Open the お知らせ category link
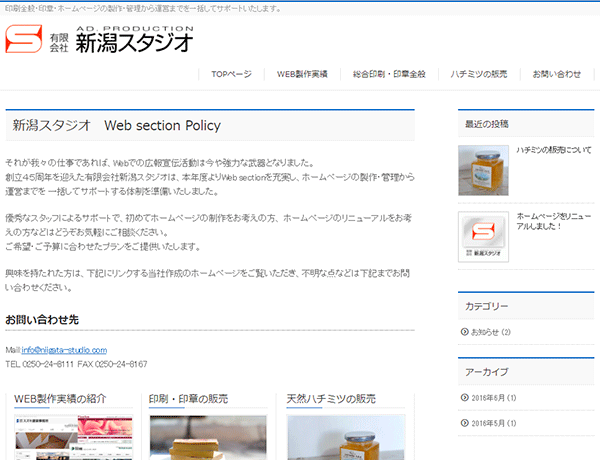Viewport: 600px width, 460px height. [x=486, y=332]
